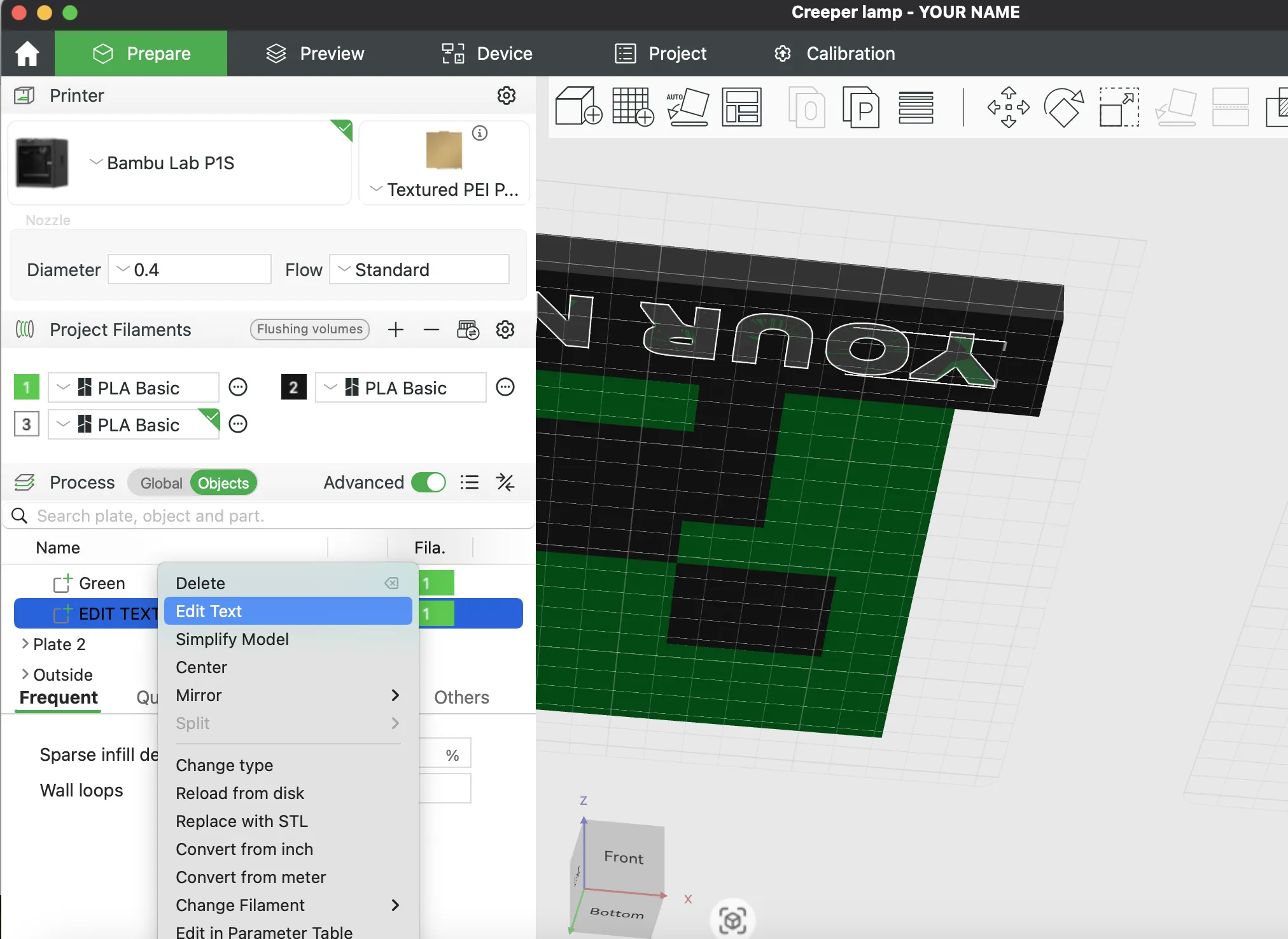Toggle off the Advanced process mode
The image size is (1288, 939).
coord(428,482)
